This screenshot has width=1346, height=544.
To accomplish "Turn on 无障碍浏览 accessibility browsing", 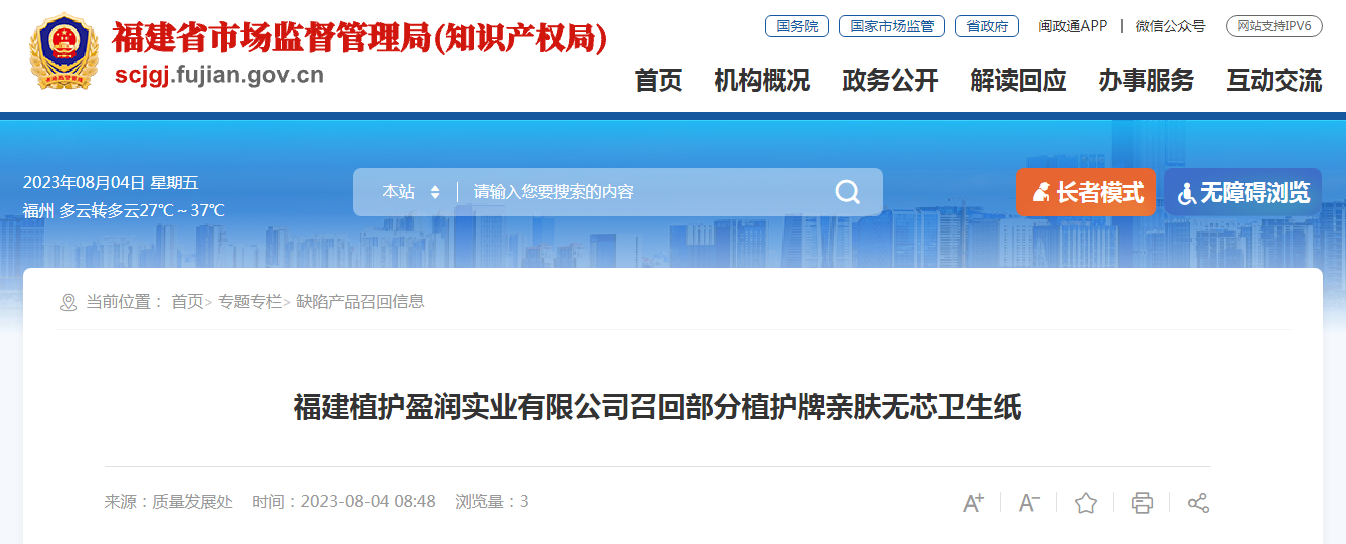I will [1243, 192].
